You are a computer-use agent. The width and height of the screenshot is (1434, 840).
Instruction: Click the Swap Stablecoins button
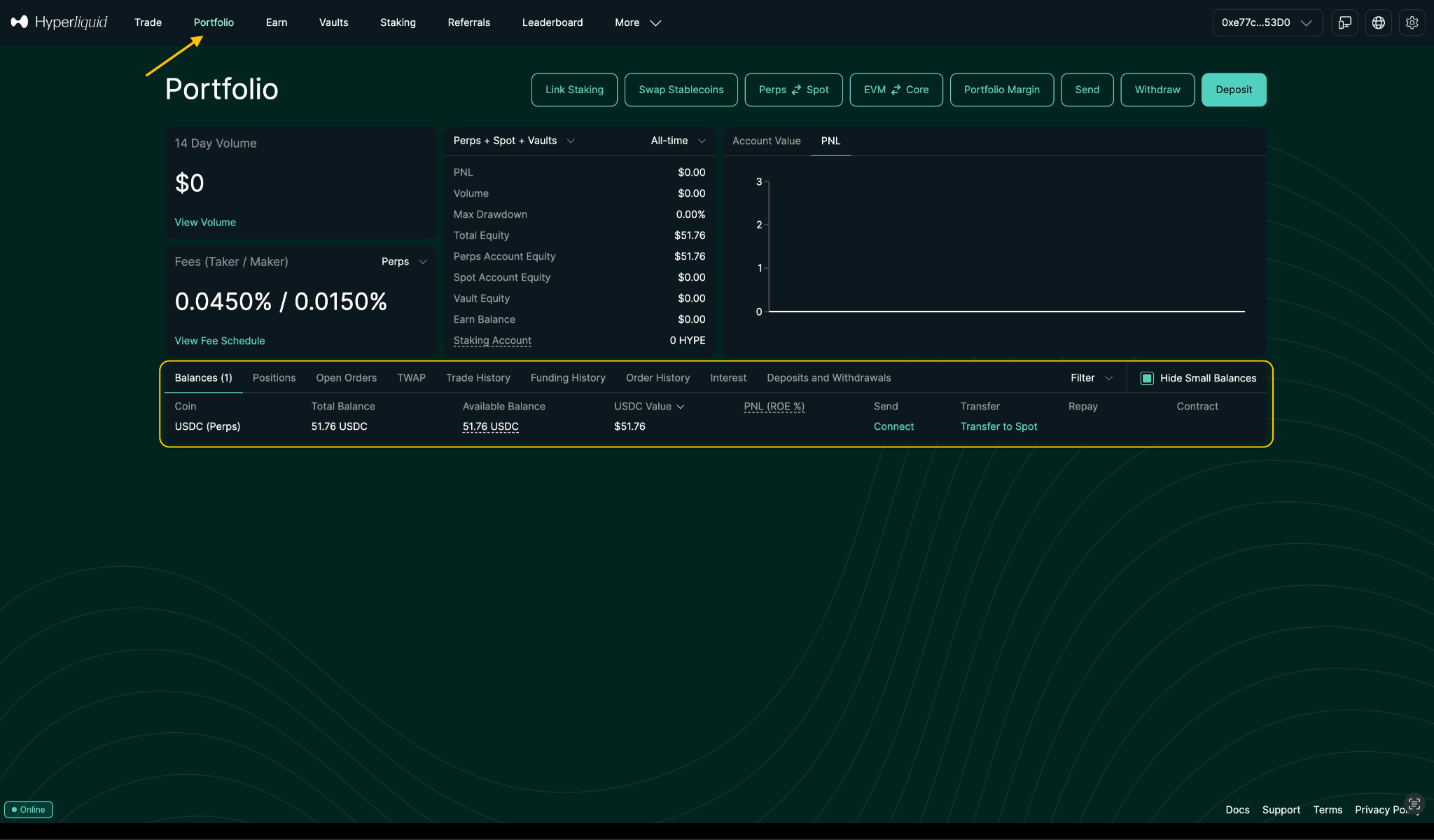[x=681, y=90]
